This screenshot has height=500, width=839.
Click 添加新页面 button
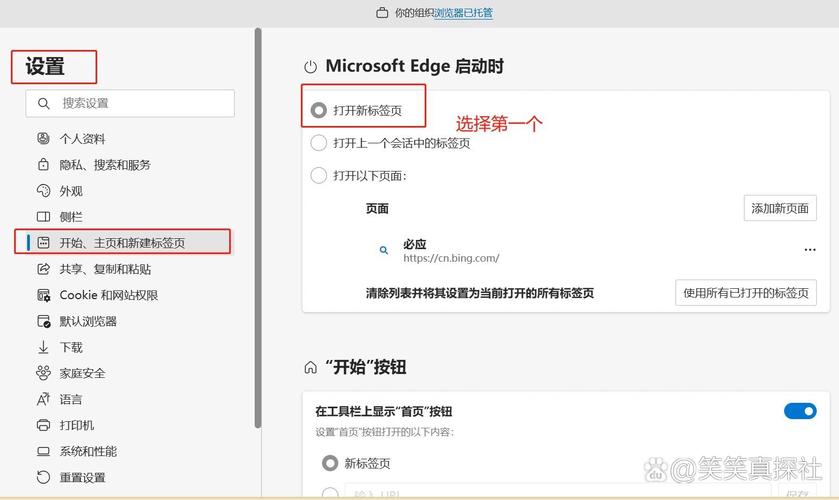click(x=780, y=208)
